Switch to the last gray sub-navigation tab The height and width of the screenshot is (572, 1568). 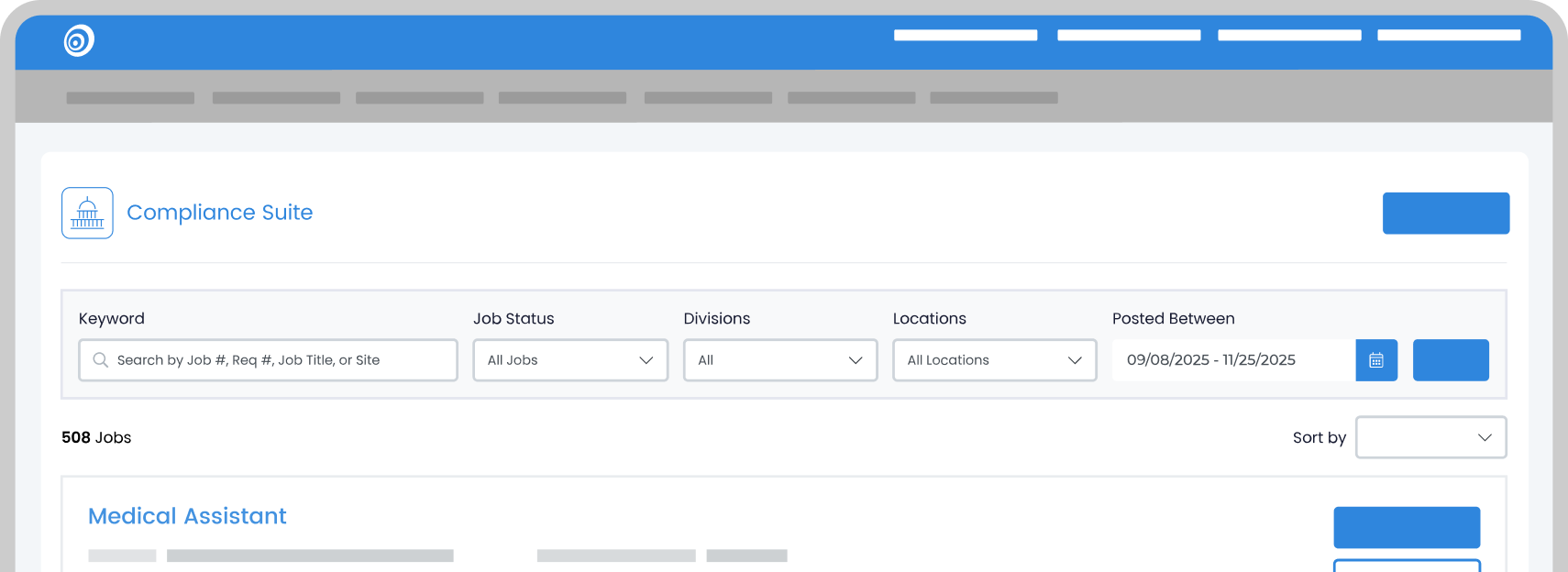click(x=994, y=98)
